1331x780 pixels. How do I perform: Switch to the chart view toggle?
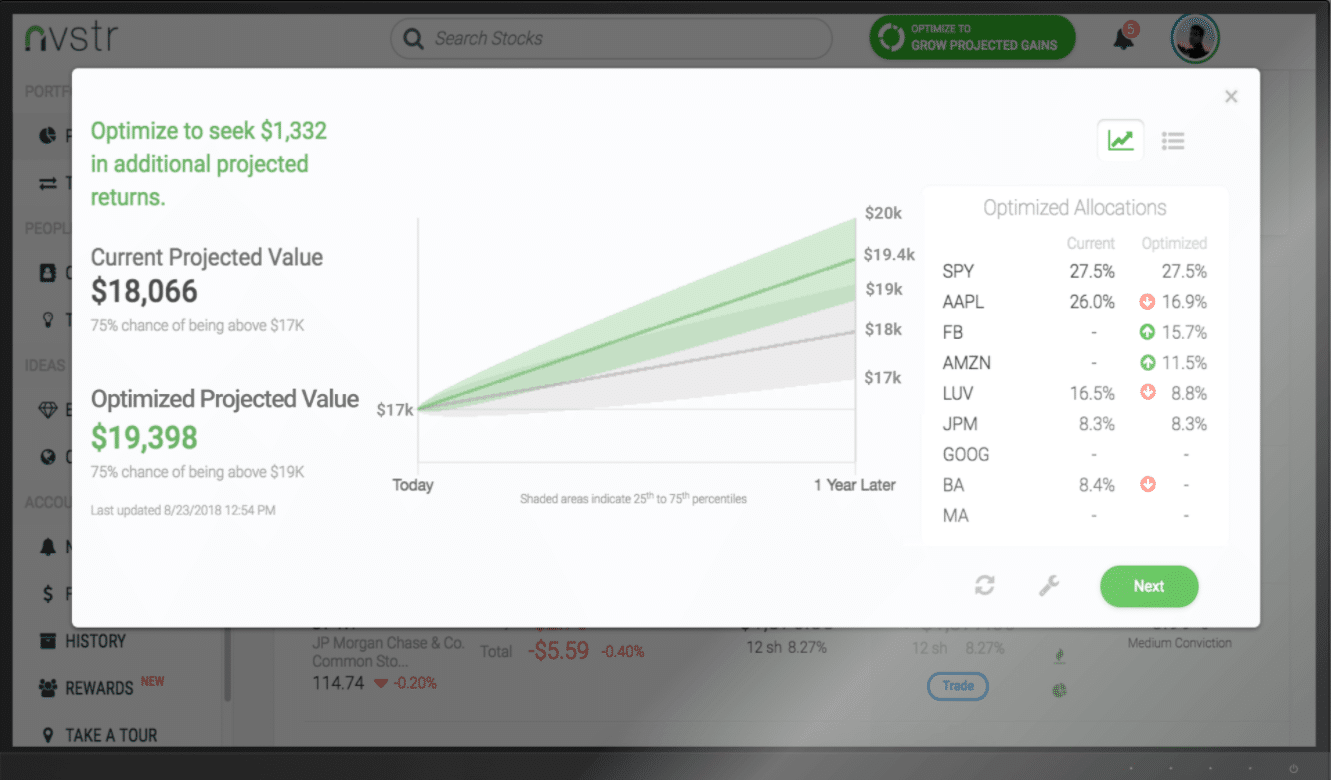coord(1120,140)
